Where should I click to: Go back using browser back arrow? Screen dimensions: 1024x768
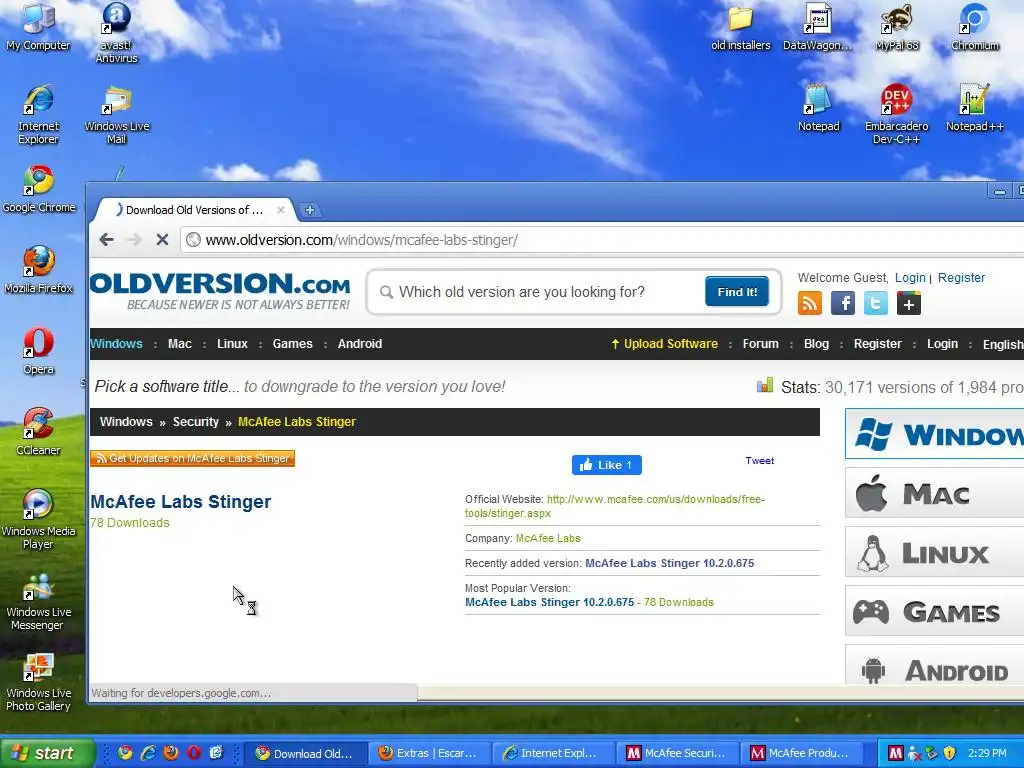tap(106, 240)
